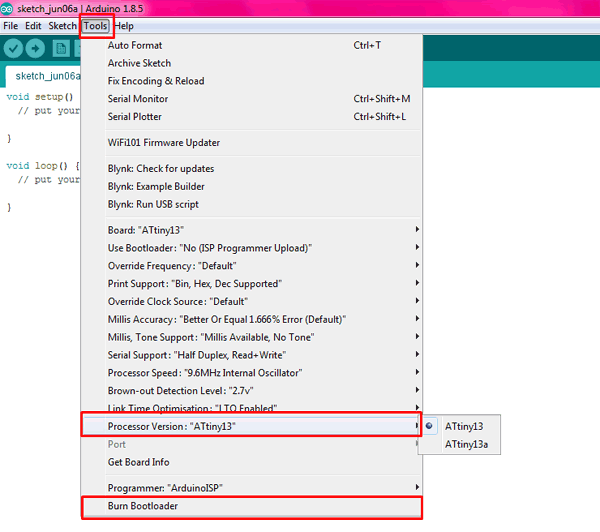600x532 pixels.
Task: Close the Tools menu via menu bar
Action: click(96, 26)
